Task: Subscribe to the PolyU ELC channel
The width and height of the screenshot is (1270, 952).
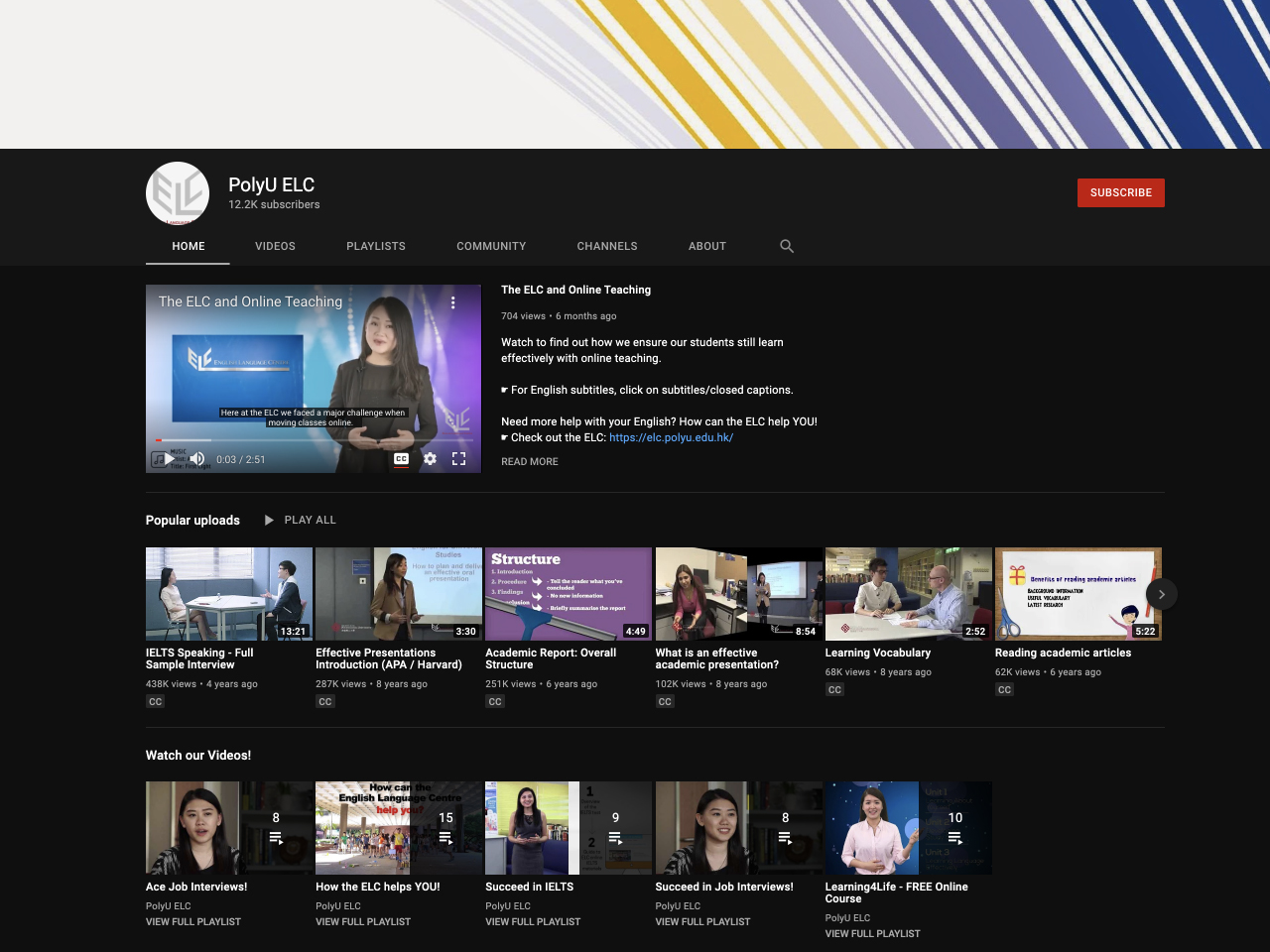Action: click(1121, 192)
